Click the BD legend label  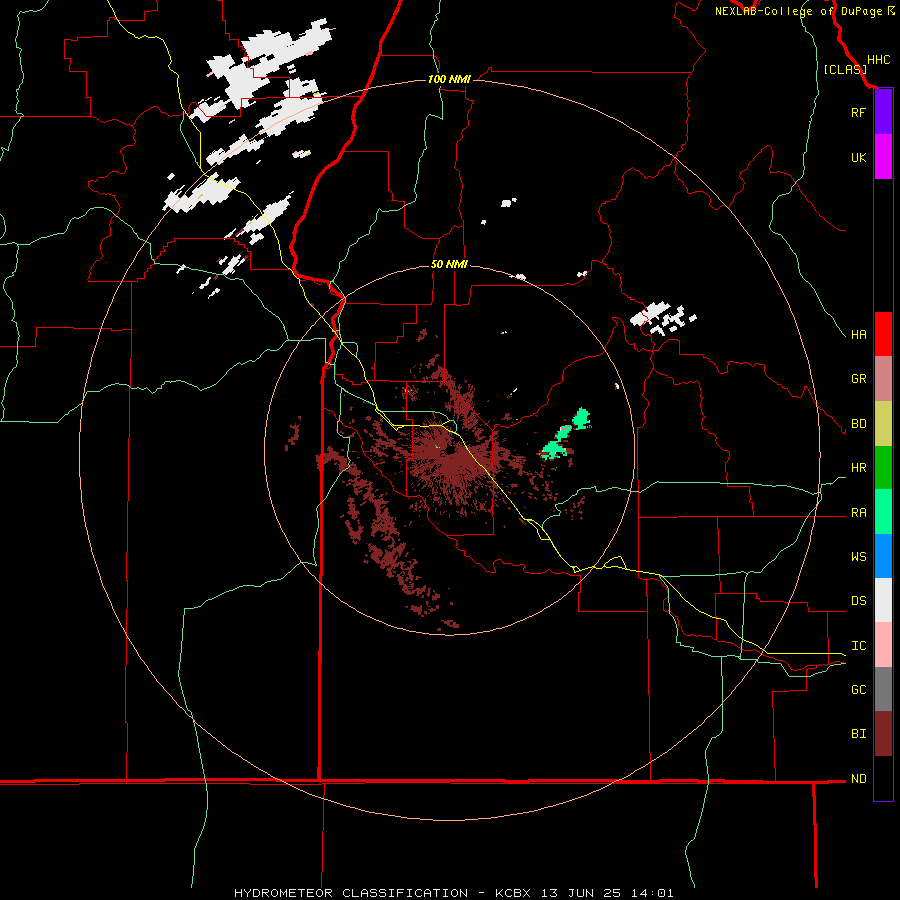(858, 424)
